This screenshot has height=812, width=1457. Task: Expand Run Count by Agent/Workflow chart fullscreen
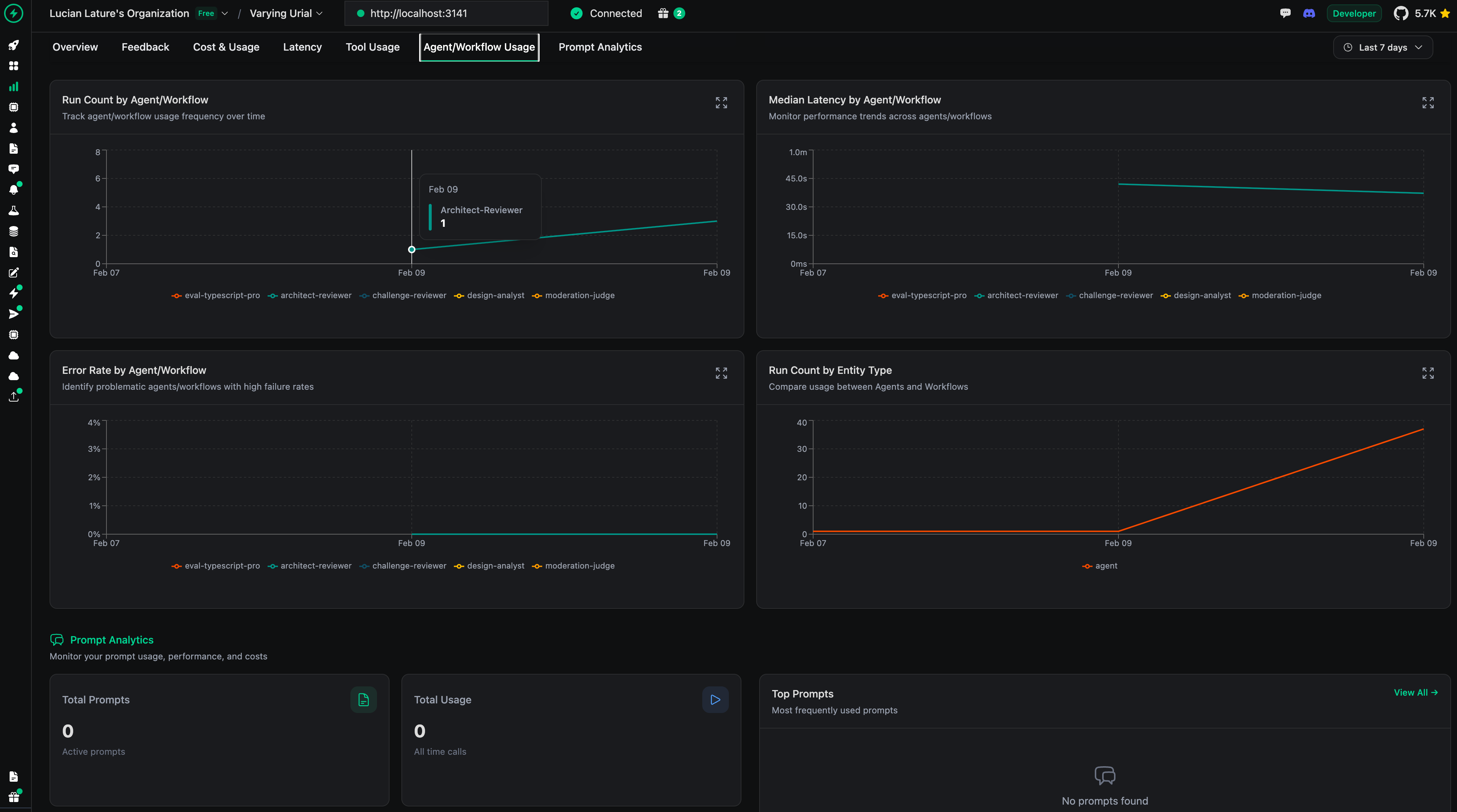click(x=721, y=102)
